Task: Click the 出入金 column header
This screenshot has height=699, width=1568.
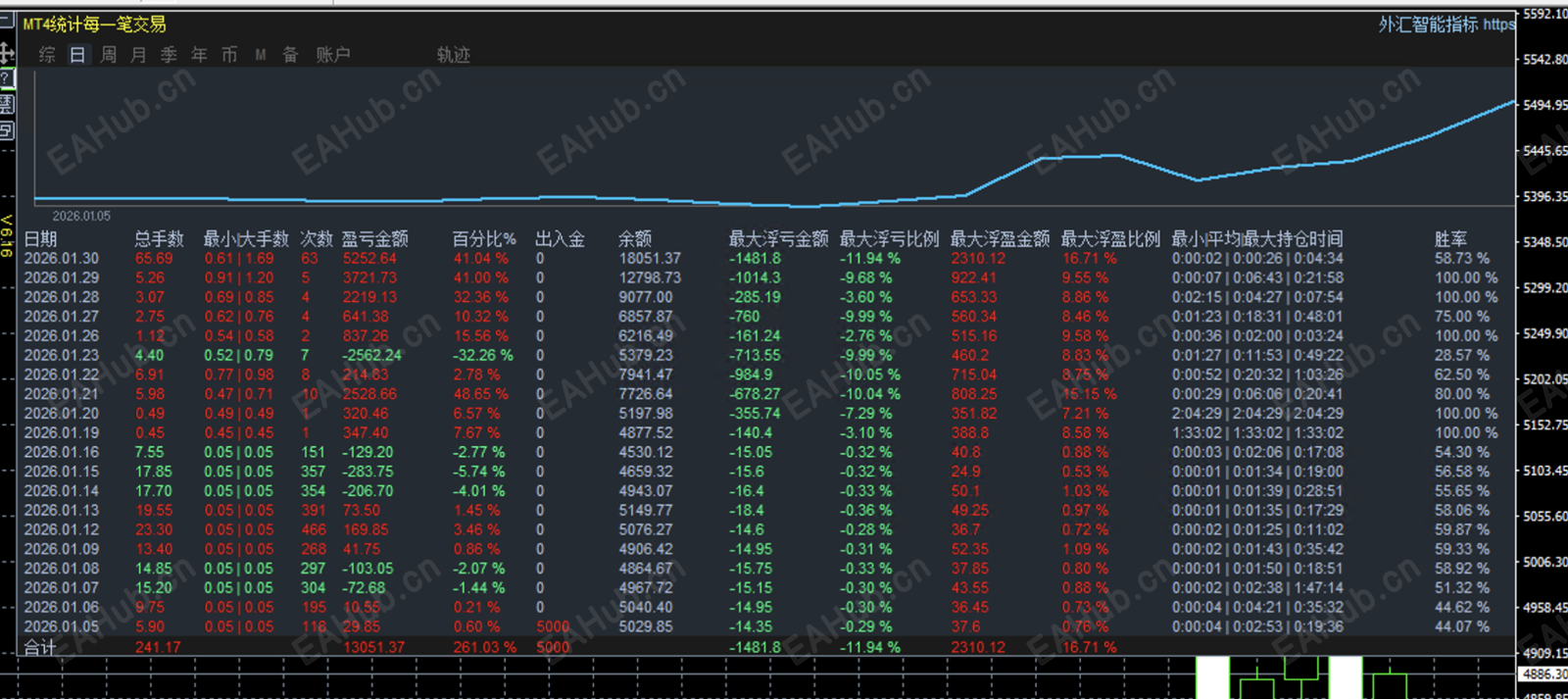Action: coord(560,238)
